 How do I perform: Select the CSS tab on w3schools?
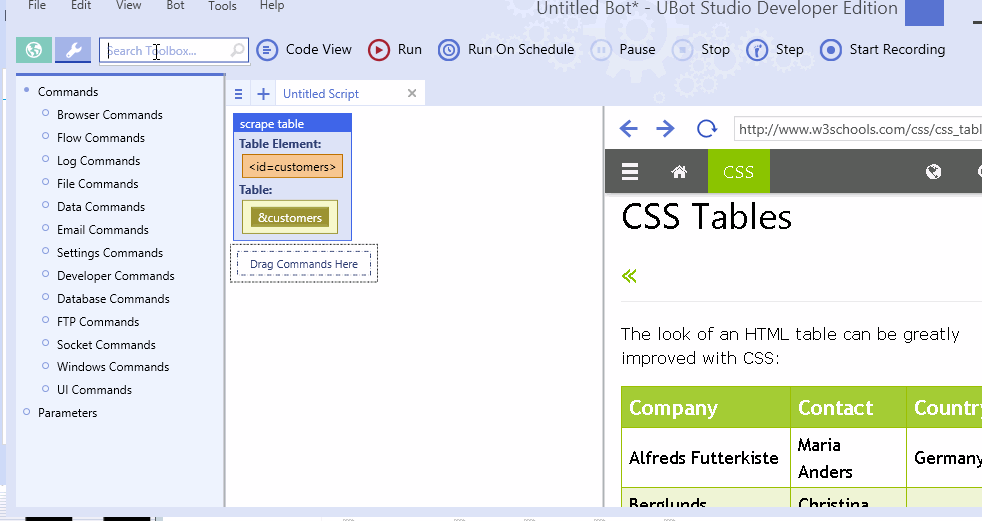click(738, 172)
